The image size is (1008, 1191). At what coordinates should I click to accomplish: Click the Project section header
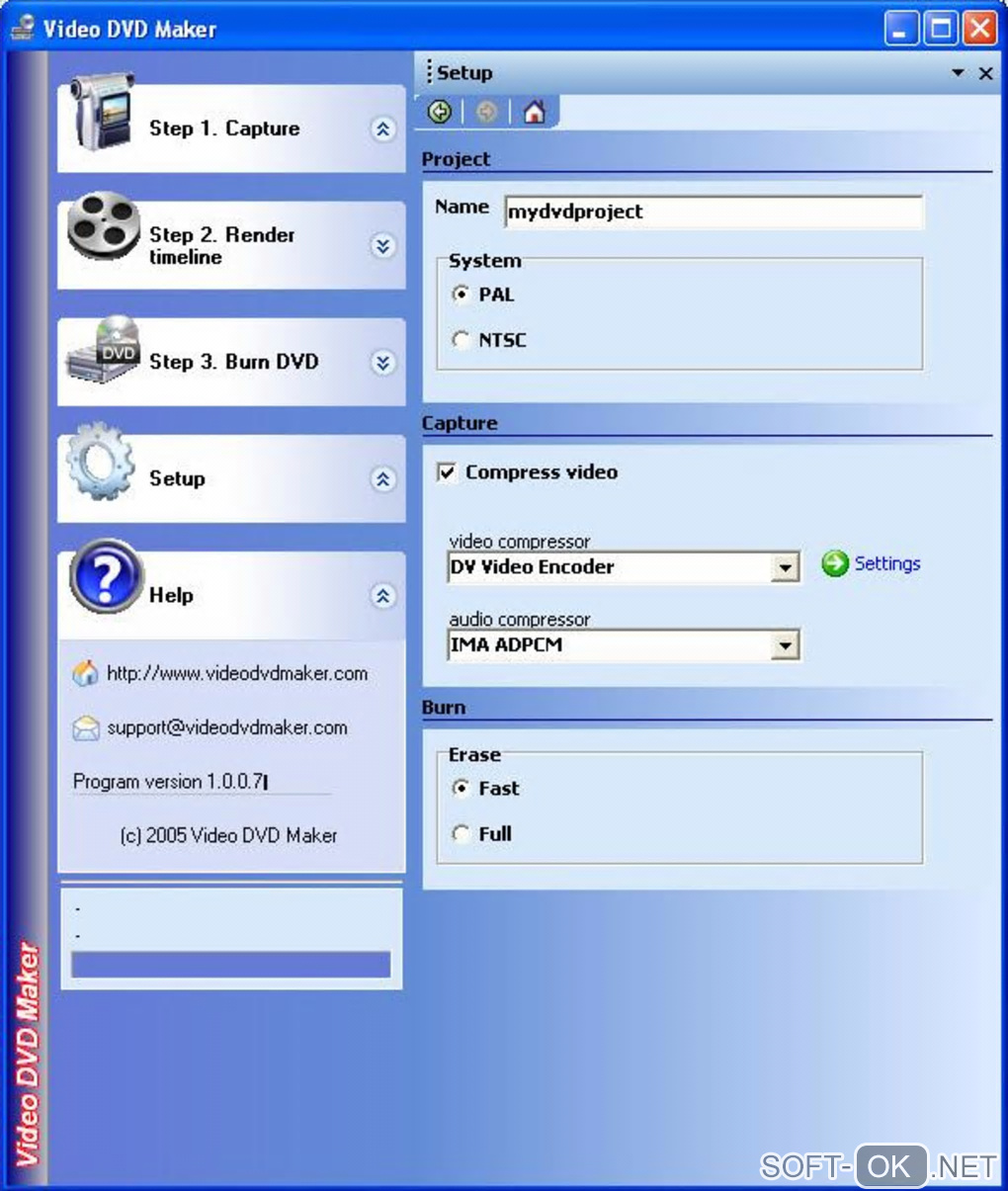(456, 159)
